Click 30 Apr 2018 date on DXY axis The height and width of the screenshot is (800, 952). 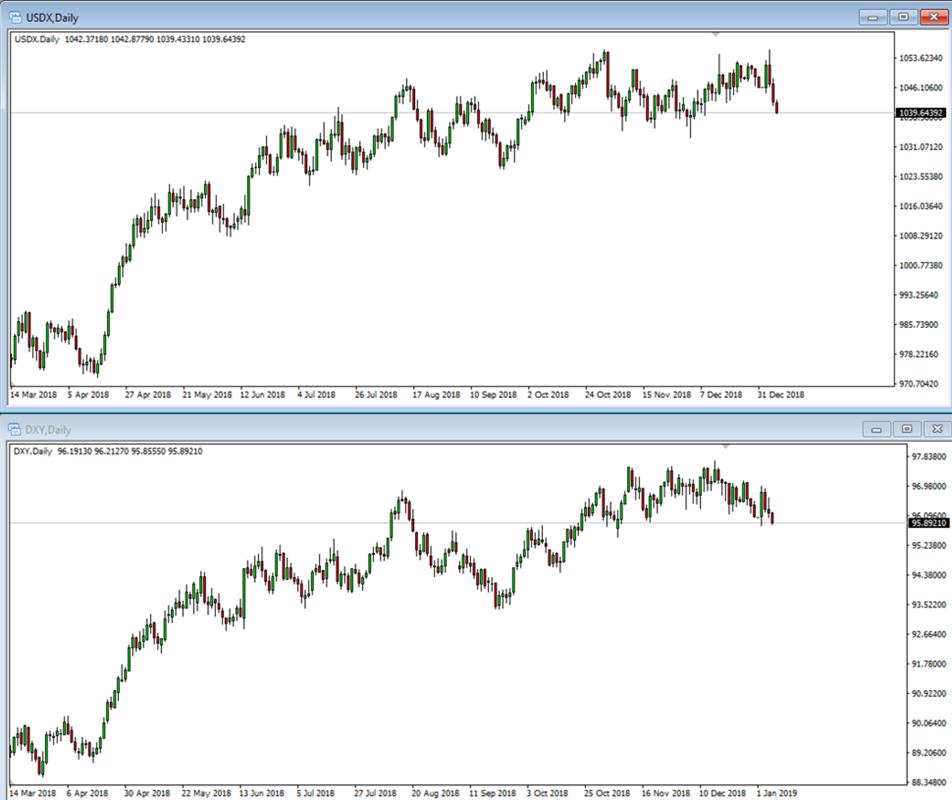[147, 793]
